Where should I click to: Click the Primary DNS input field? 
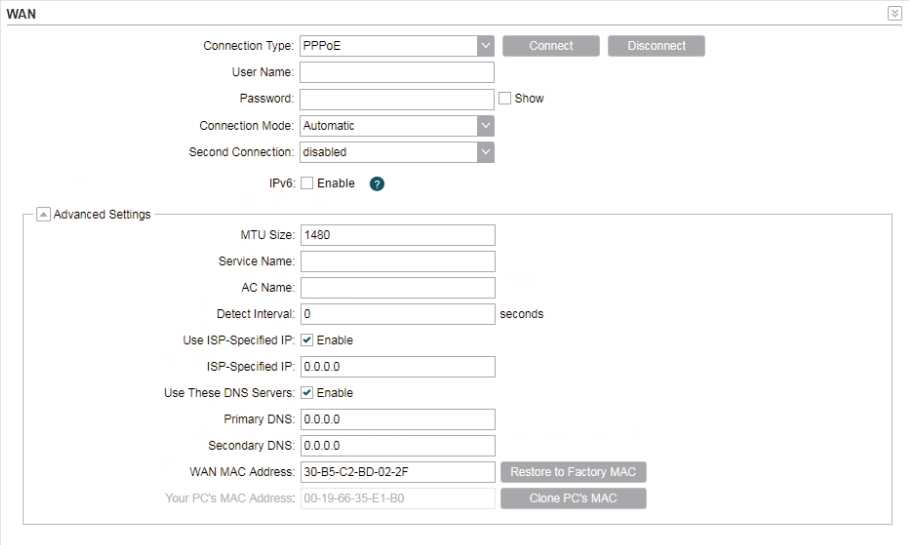coord(397,419)
